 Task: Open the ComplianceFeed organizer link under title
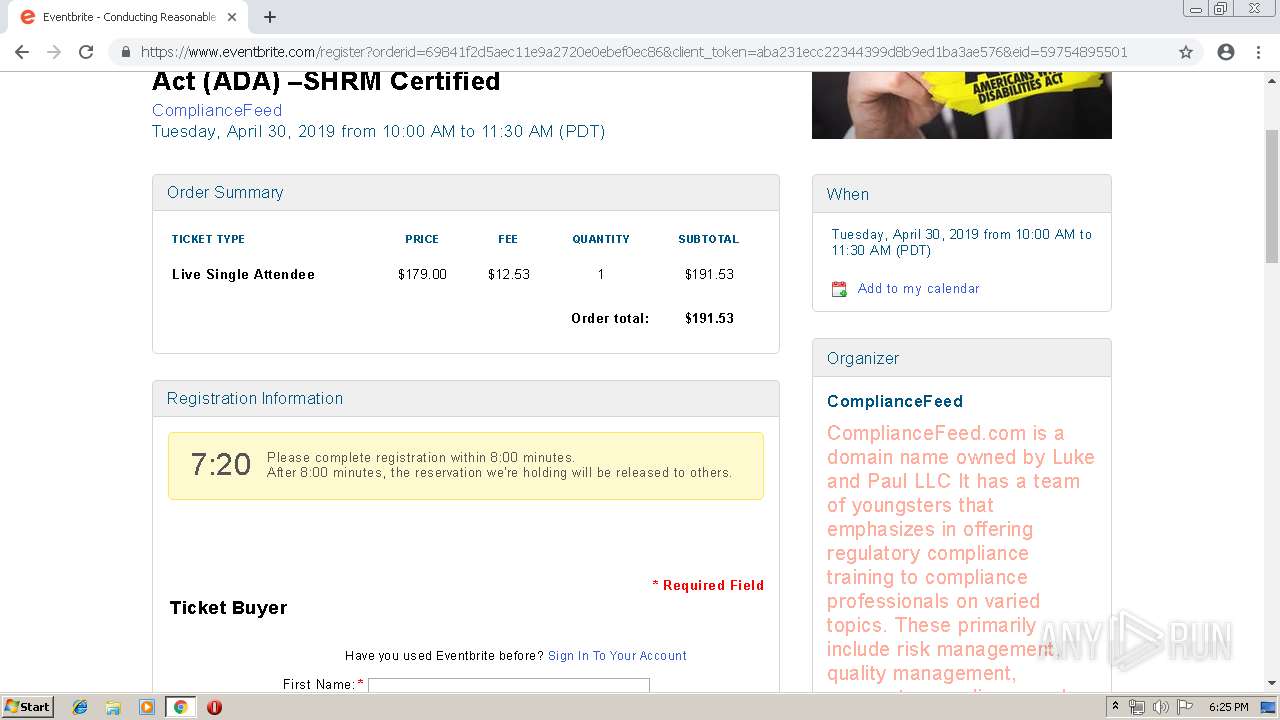coord(217,110)
